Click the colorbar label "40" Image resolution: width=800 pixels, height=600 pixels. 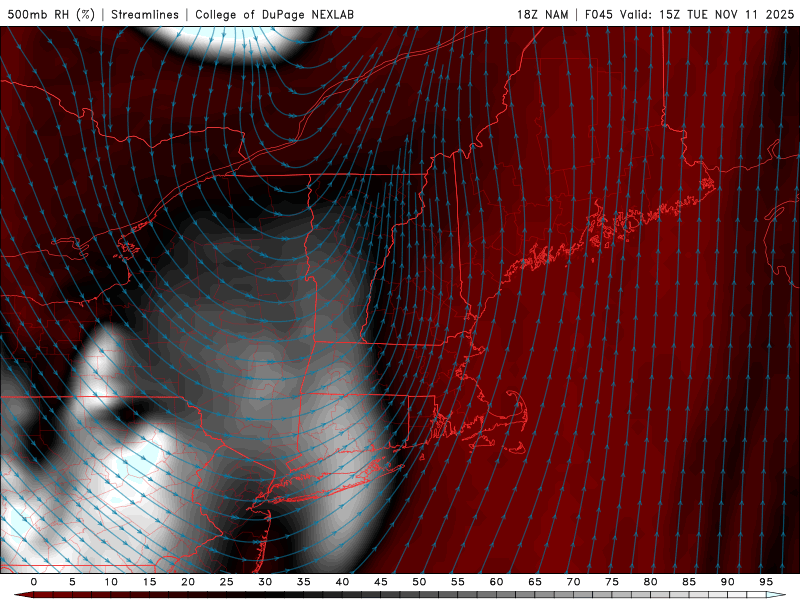pyautogui.click(x=342, y=582)
